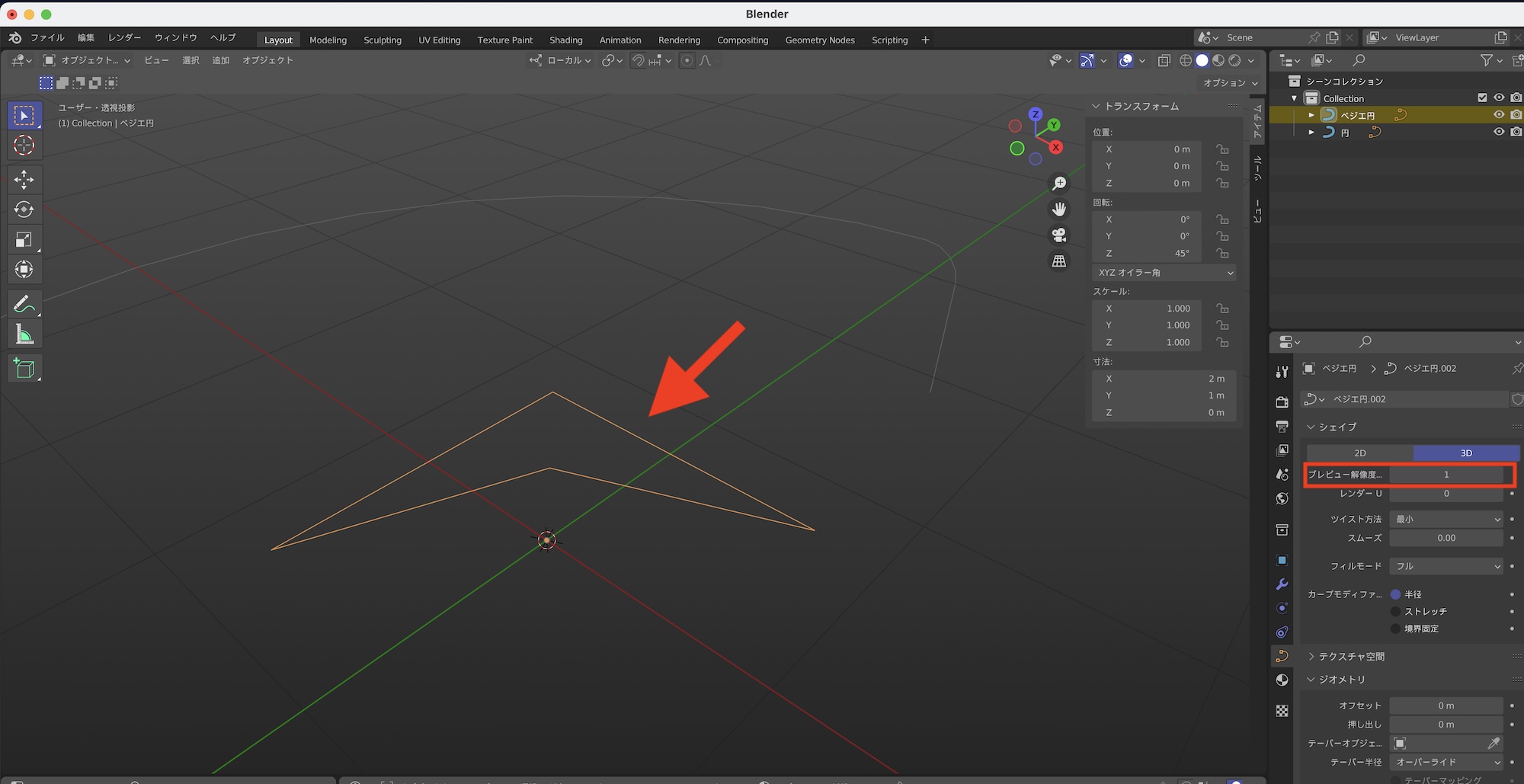Select the Measure tool
Viewport: 1524px width, 784px height.
(x=24, y=335)
